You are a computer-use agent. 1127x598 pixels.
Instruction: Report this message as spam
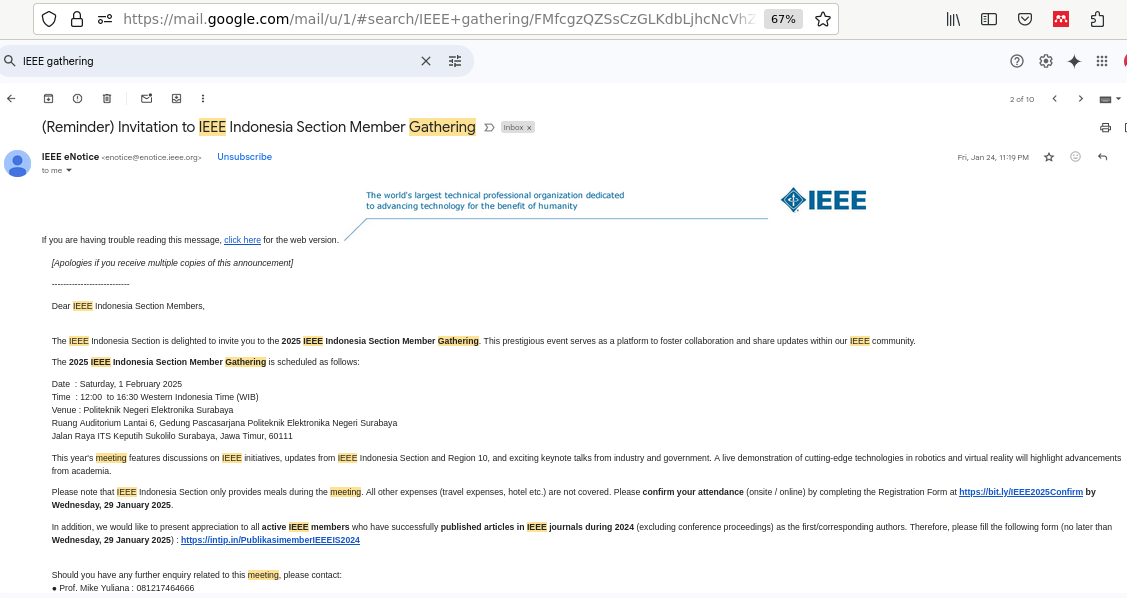click(x=77, y=98)
